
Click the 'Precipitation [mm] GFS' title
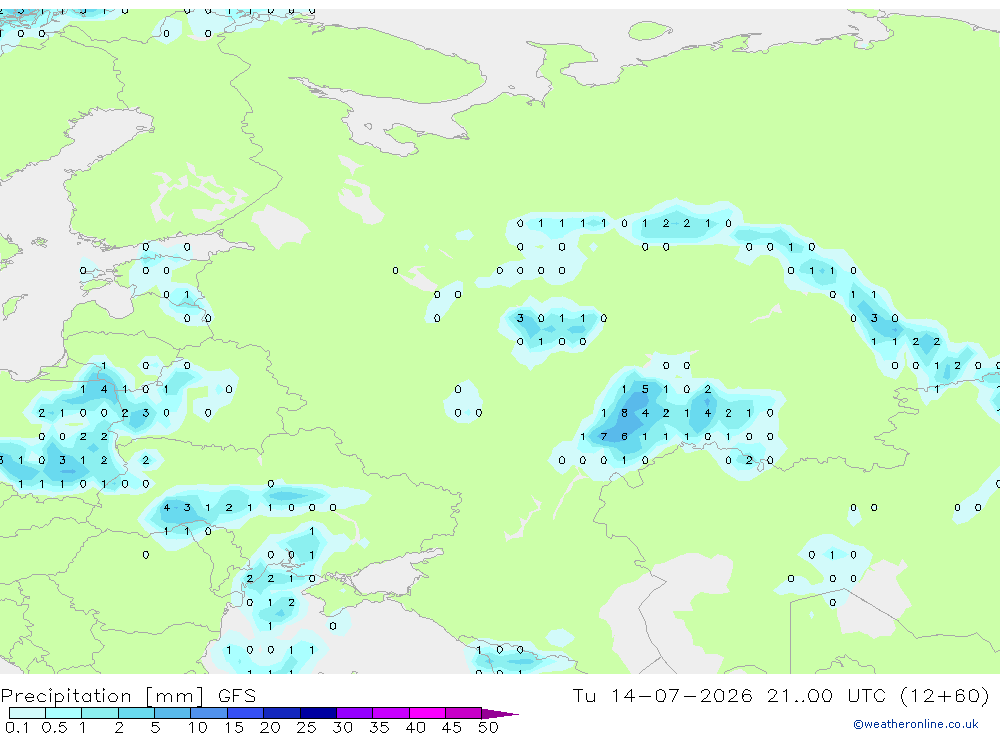tap(128, 696)
